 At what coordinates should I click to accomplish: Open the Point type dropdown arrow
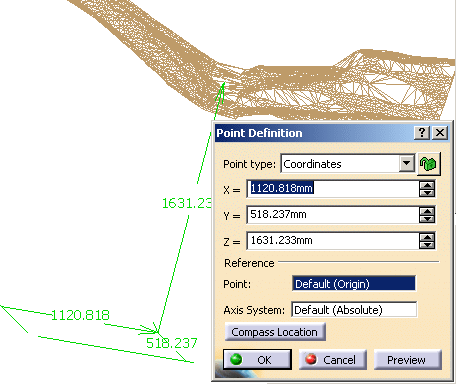click(406, 163)
